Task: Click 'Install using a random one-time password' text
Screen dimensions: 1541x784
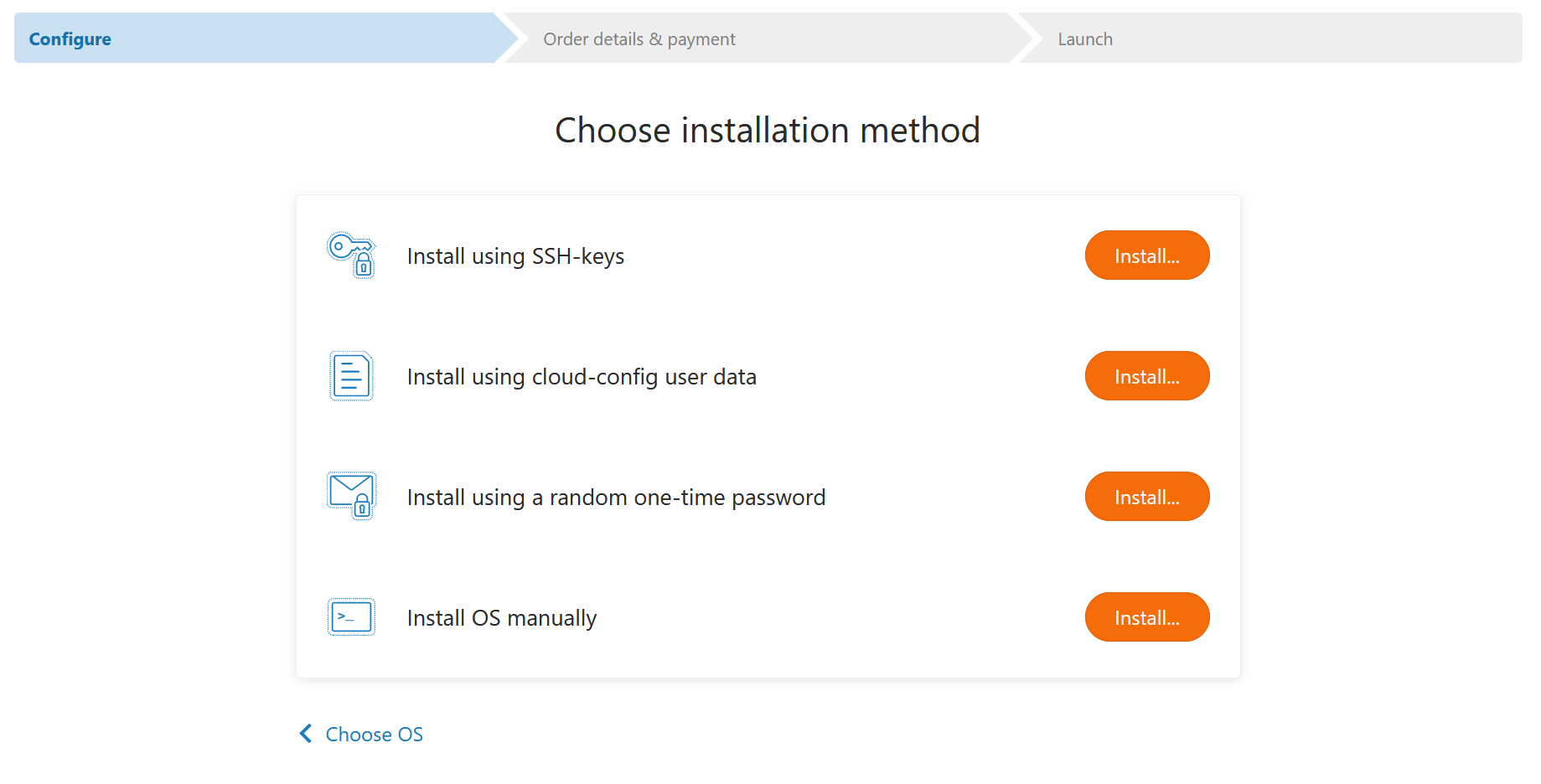Action: 616,498
